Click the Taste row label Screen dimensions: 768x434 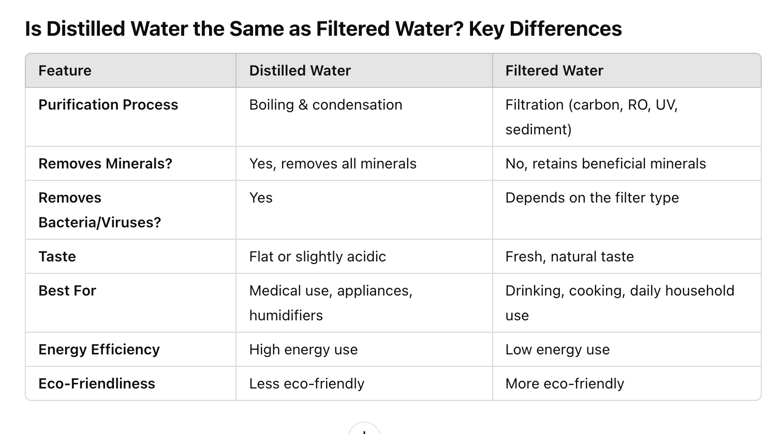pyautogui.click(x=57, y=257)
